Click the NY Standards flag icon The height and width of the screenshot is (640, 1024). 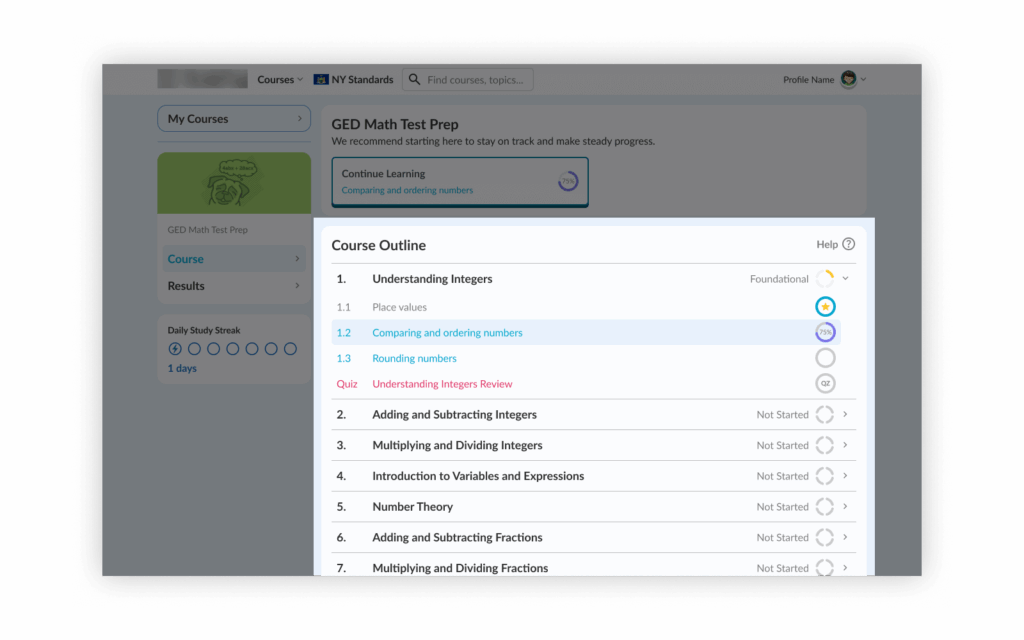point(321,80)
